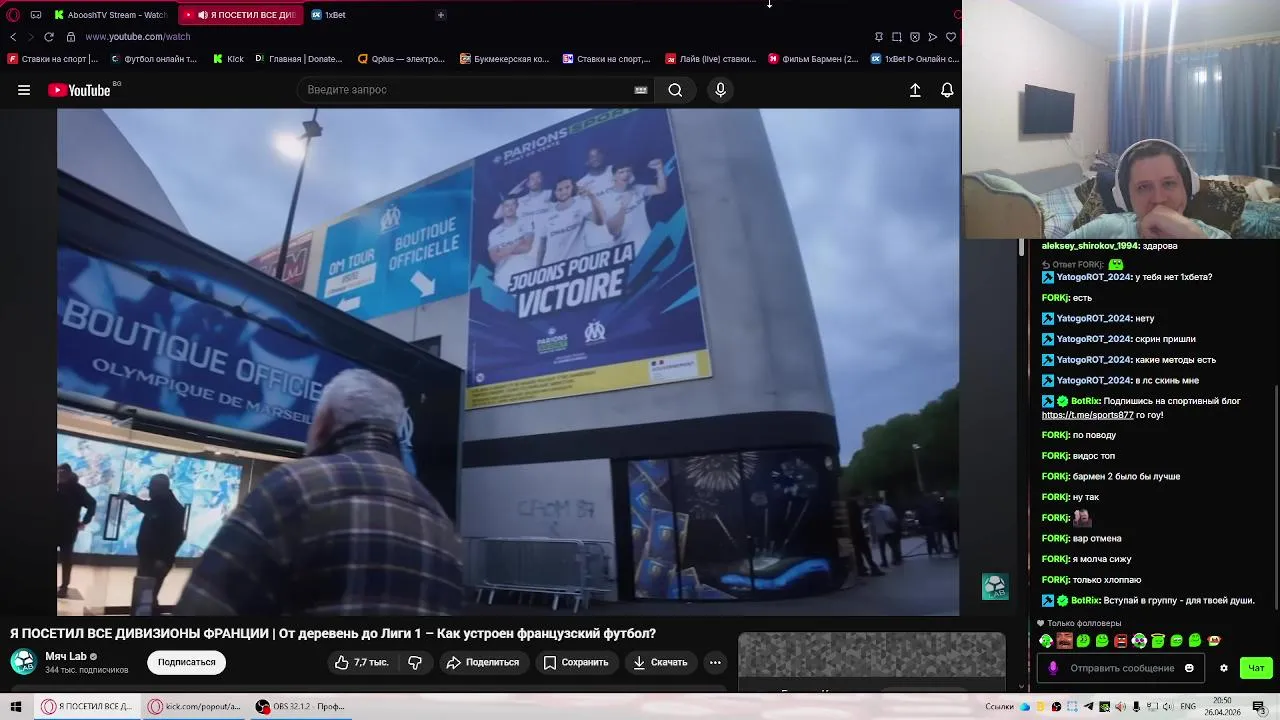Switch ENG input language indicator
1280x720 pixels.
(x=1188, y=707)
